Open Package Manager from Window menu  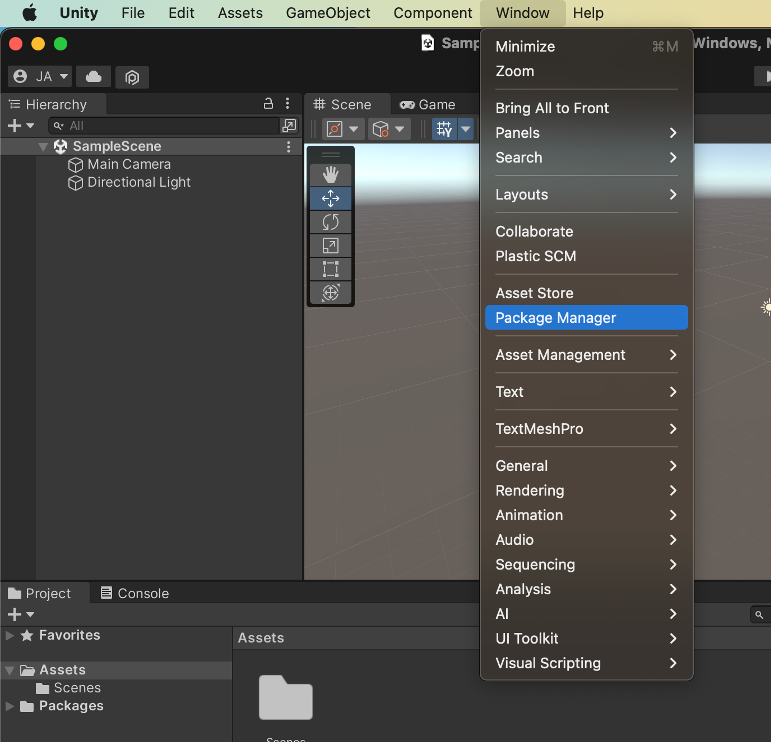click(586, 318)
